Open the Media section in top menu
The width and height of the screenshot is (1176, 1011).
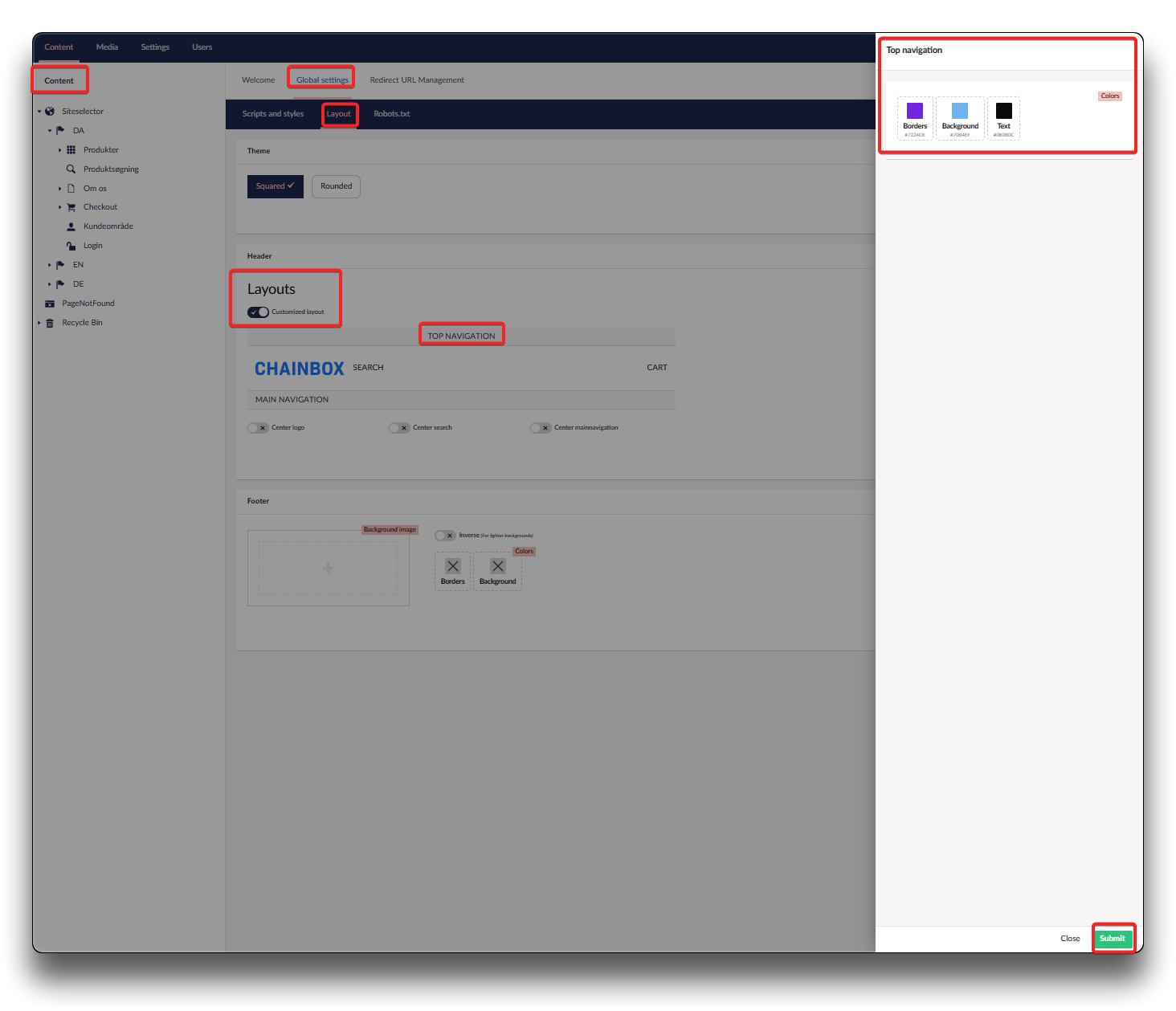107,47
